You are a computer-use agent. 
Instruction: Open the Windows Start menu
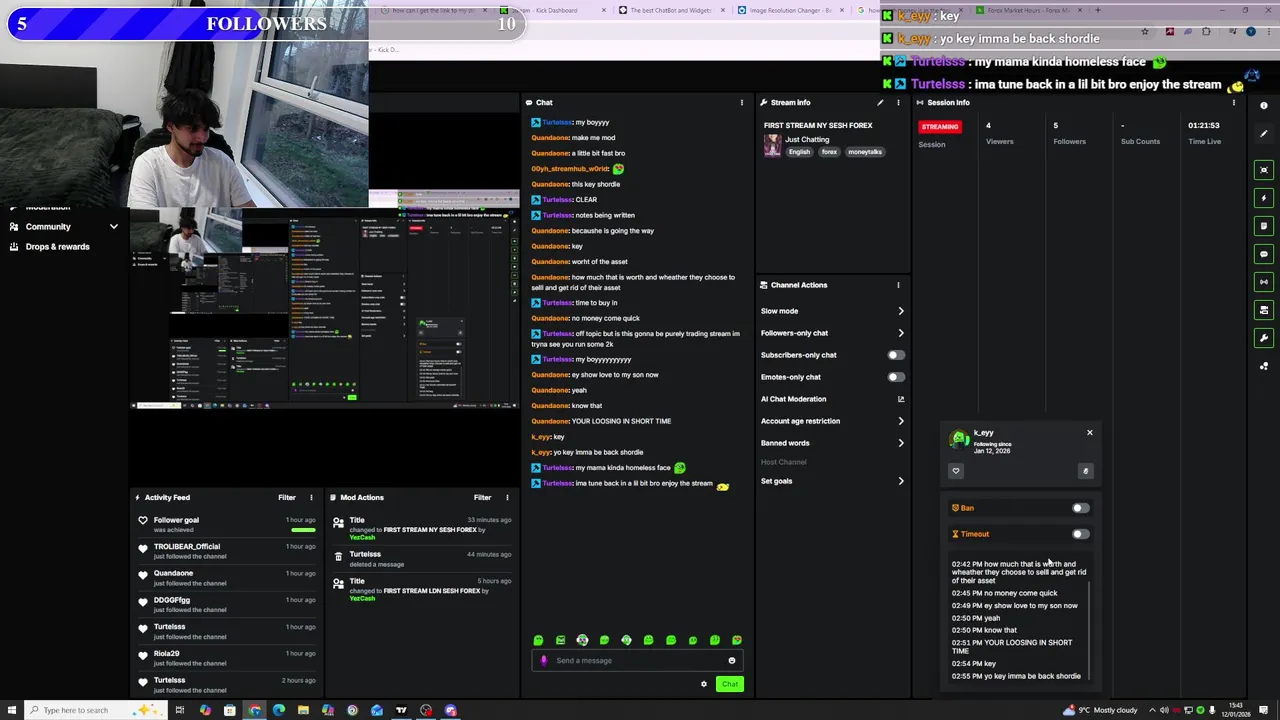(x=12, y=710)
